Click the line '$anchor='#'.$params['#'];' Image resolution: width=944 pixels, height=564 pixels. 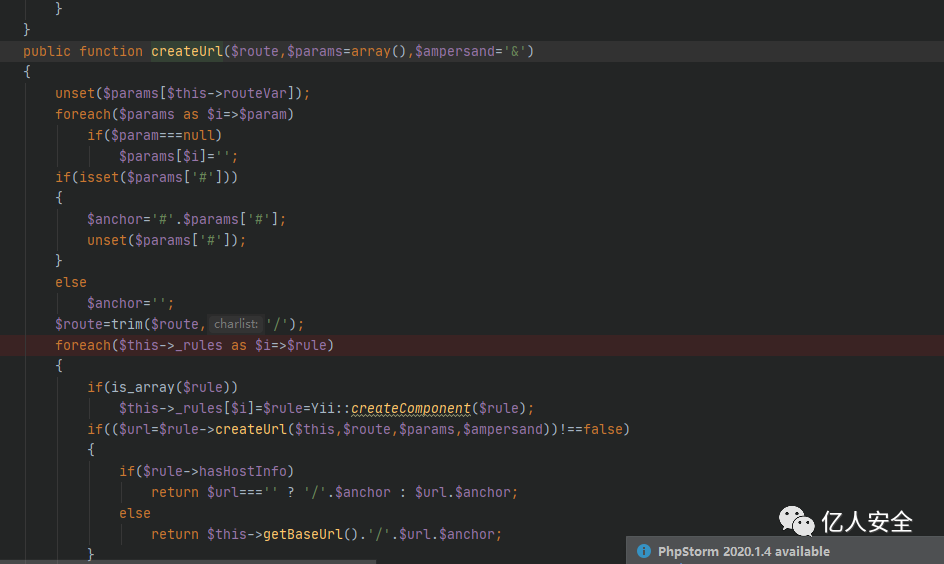tap(187, 219)
